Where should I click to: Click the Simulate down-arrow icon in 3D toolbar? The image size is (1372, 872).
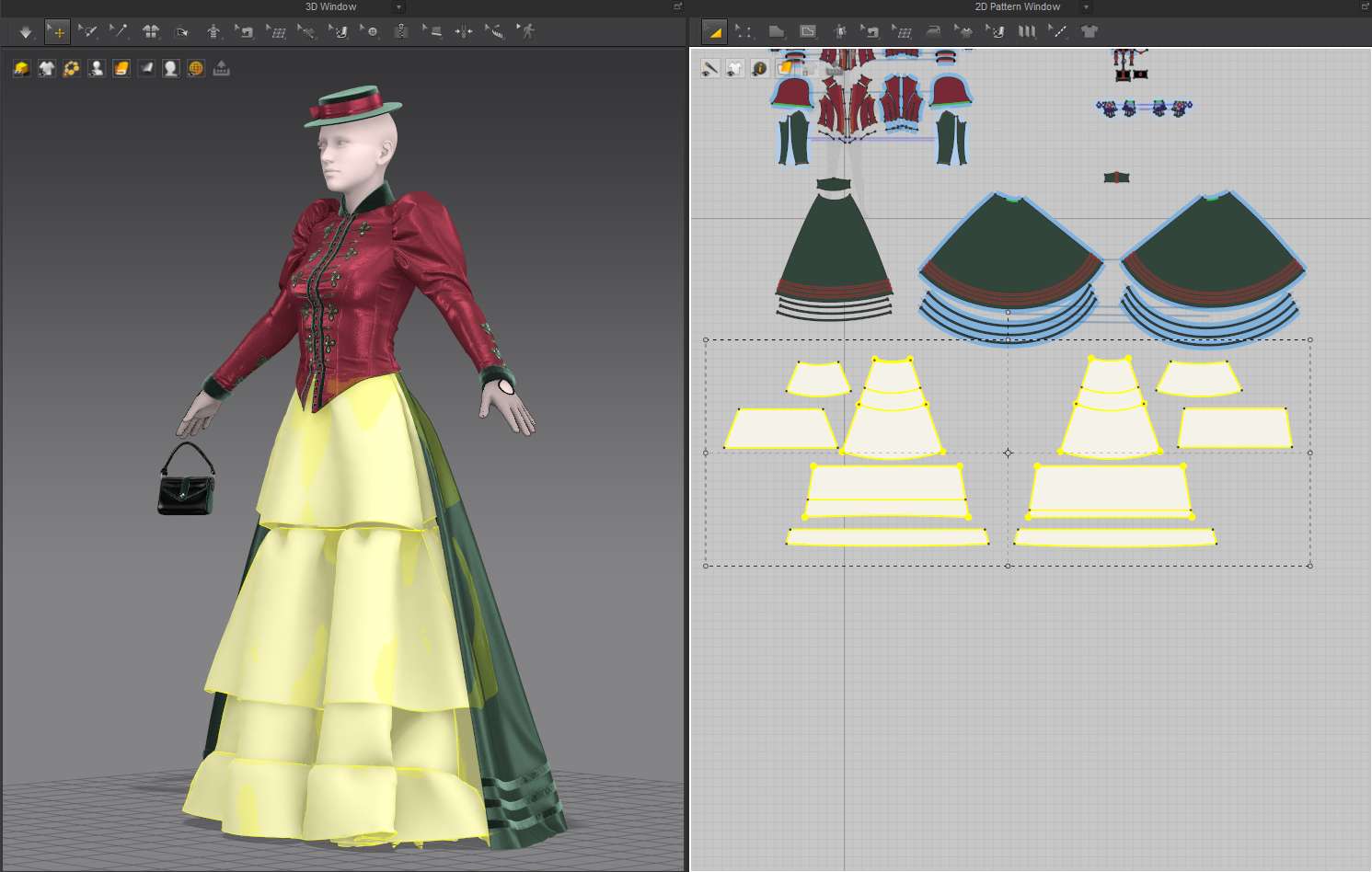pos(26,32)
